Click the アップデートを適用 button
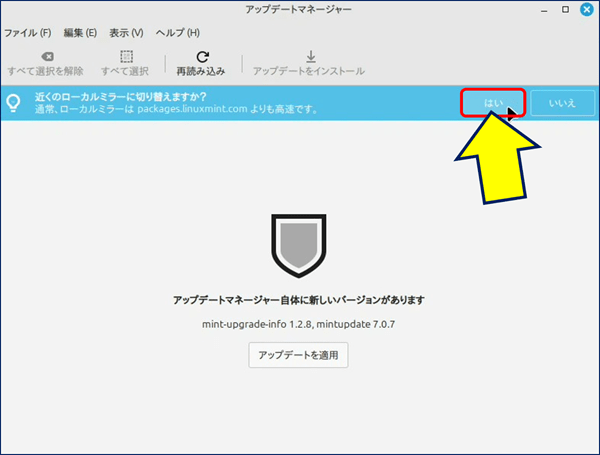This screenshot has width=600, height=455. pos(298,355)
